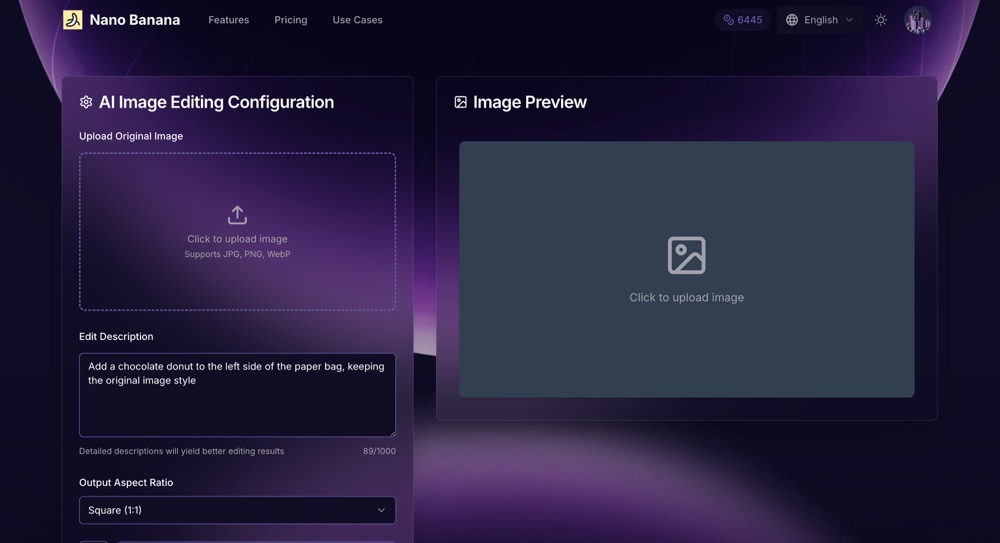Click the 'Detailed descriptions will yield better editing results' hint

click(182, 451)
